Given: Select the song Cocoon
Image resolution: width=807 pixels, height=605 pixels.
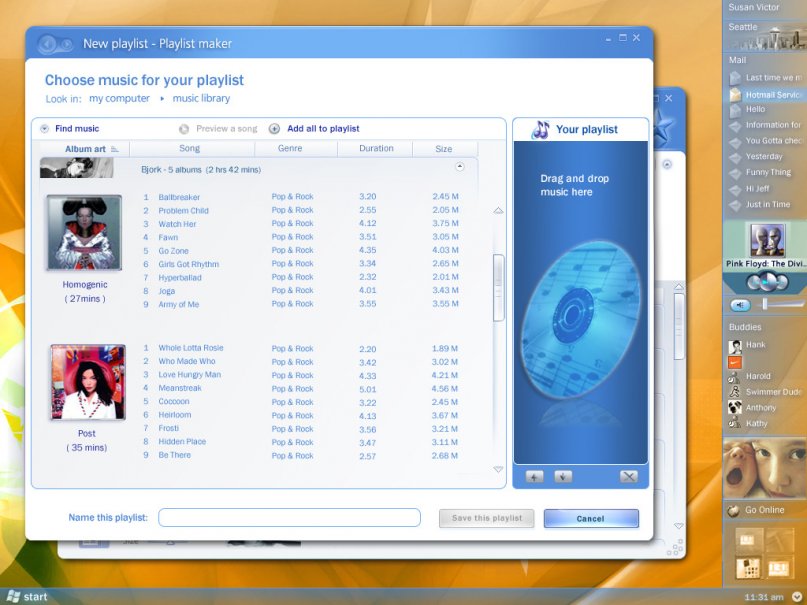Looking at the screenshot, I should (x=174, y=401).
